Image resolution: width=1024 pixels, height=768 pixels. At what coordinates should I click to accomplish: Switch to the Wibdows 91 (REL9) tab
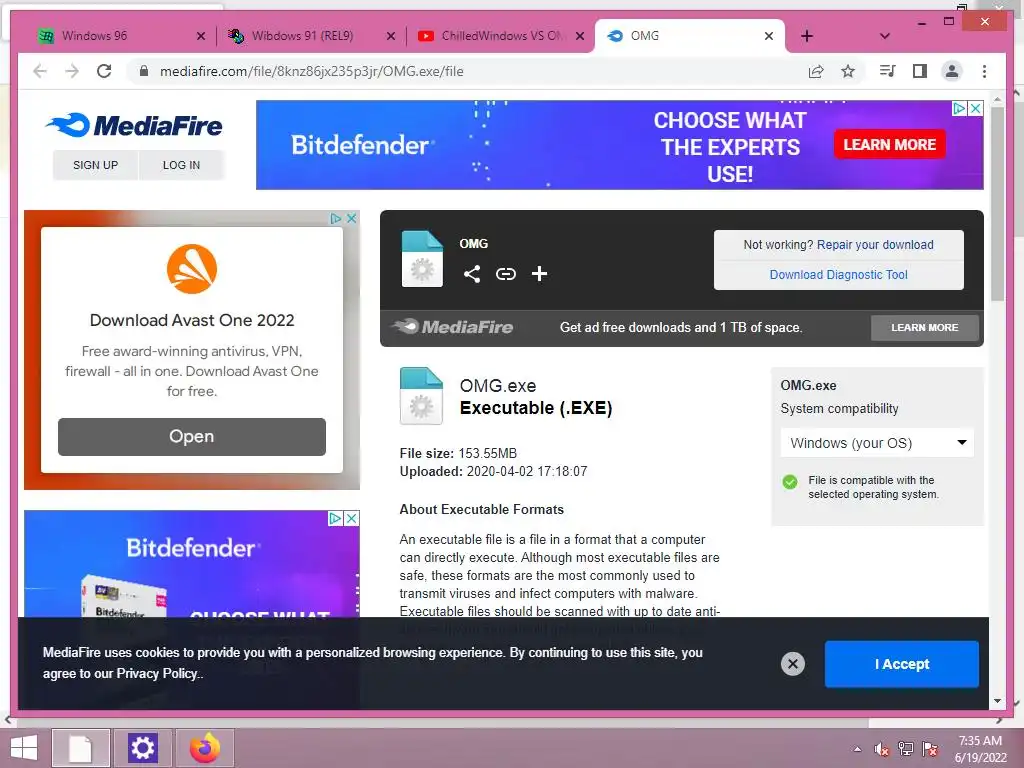tap(304, 36)
